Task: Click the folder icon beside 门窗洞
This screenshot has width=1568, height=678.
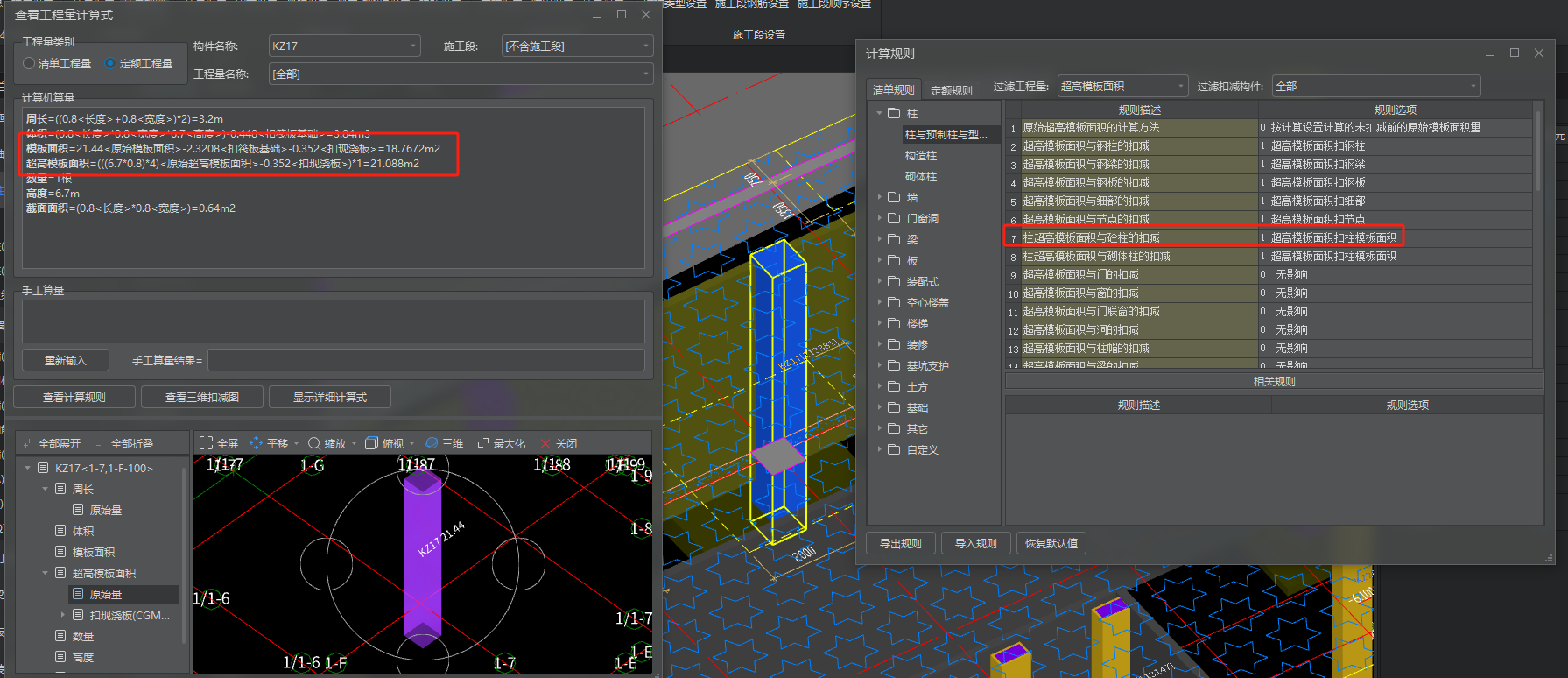Action: click(894, 218)
